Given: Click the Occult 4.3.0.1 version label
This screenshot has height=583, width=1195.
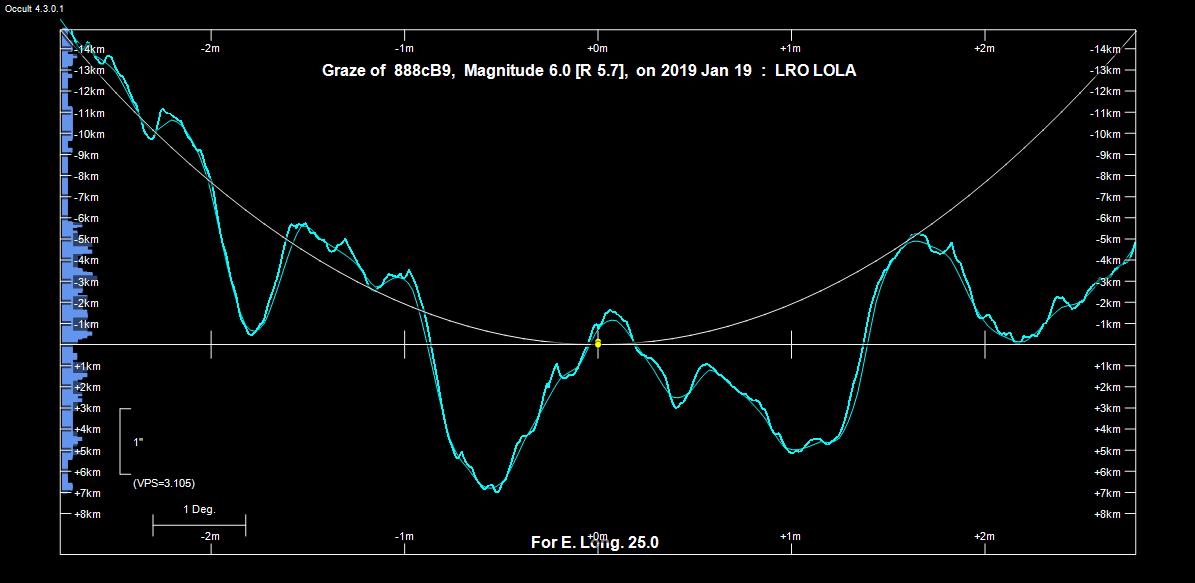Looking at the screenshot, I should coord(35,8).
